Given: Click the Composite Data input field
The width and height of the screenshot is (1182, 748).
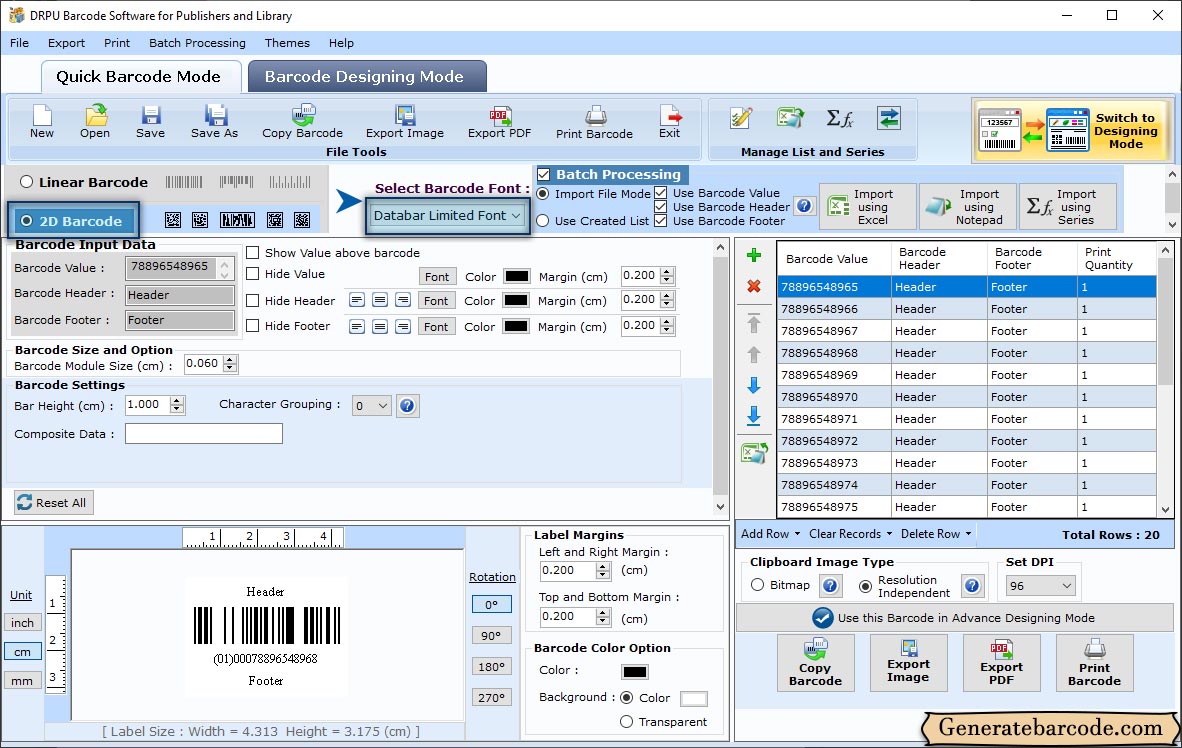Looking at the screenshot, I should point(204,434).
